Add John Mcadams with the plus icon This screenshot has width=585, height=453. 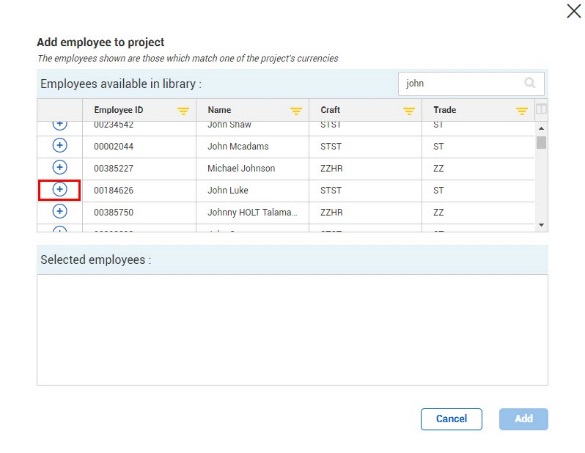point(60,145)
